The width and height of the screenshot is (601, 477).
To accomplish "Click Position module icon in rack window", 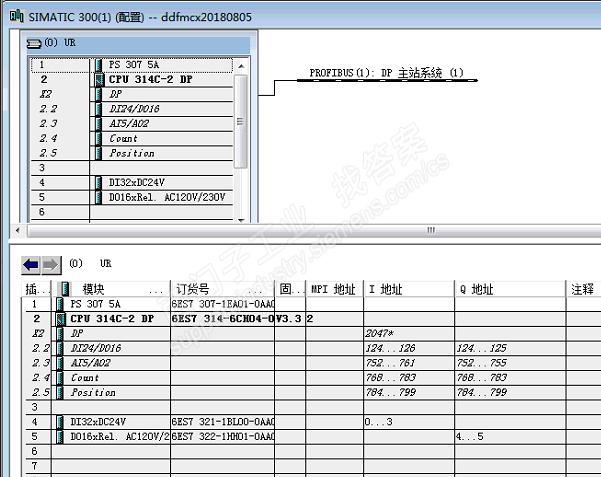I will click(99, 153).
